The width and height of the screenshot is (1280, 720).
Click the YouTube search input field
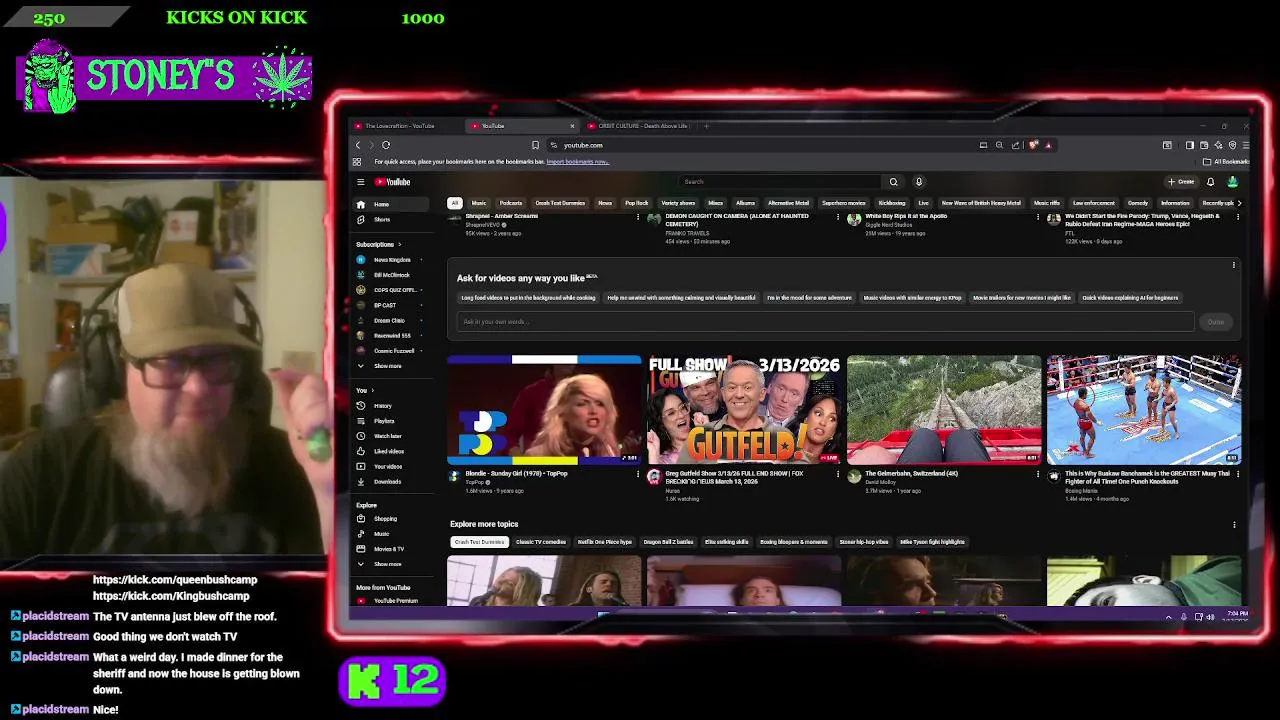780,182
